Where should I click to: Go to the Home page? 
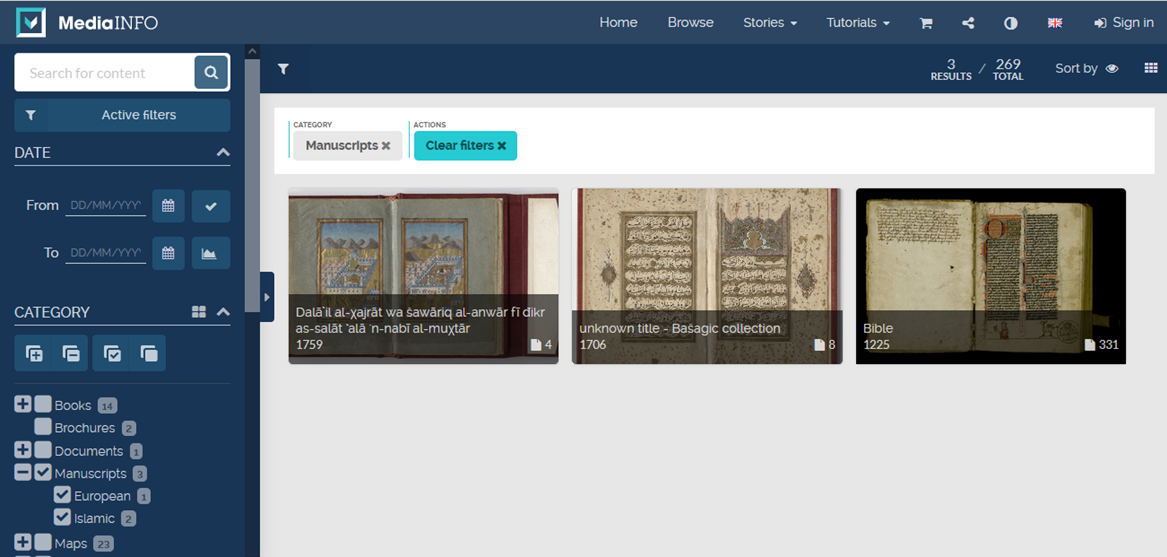(x=618, y=22)
